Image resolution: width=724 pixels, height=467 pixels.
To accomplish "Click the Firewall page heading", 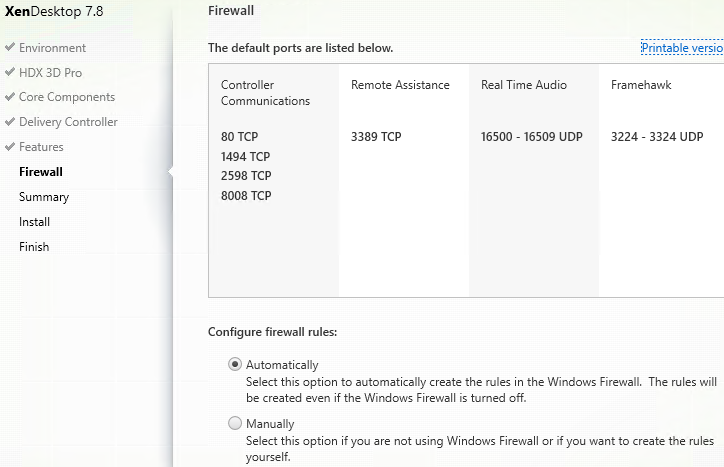I will coord(231,11).
